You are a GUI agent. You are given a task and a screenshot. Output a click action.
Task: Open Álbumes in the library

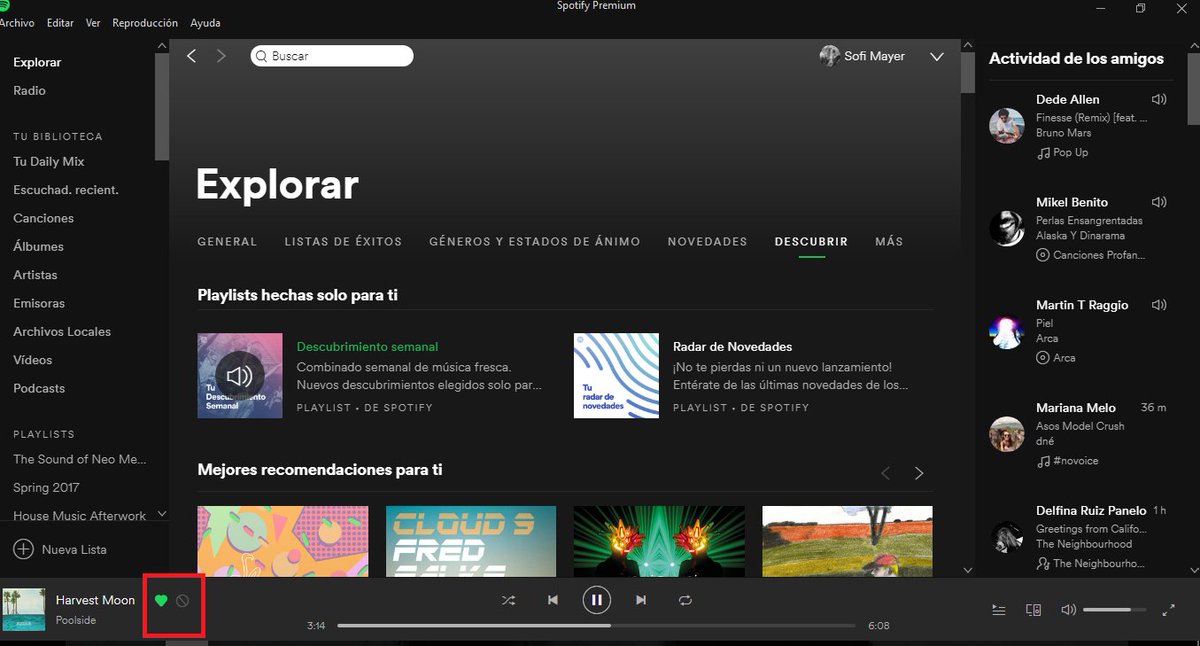[x=38, y=246]
